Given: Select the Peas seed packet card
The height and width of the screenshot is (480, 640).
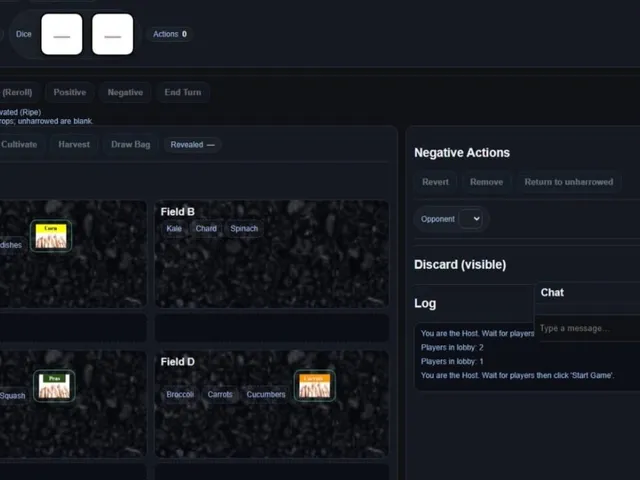Looking at the screenshot, I should coord(54,386).
